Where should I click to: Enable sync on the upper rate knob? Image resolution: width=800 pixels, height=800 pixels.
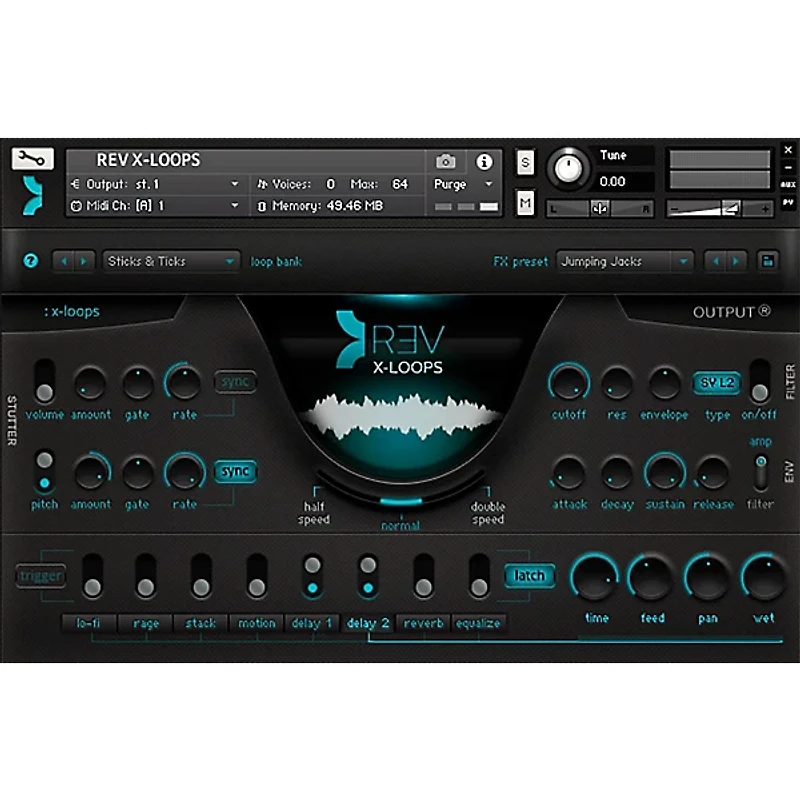click(x=236, y=381)
